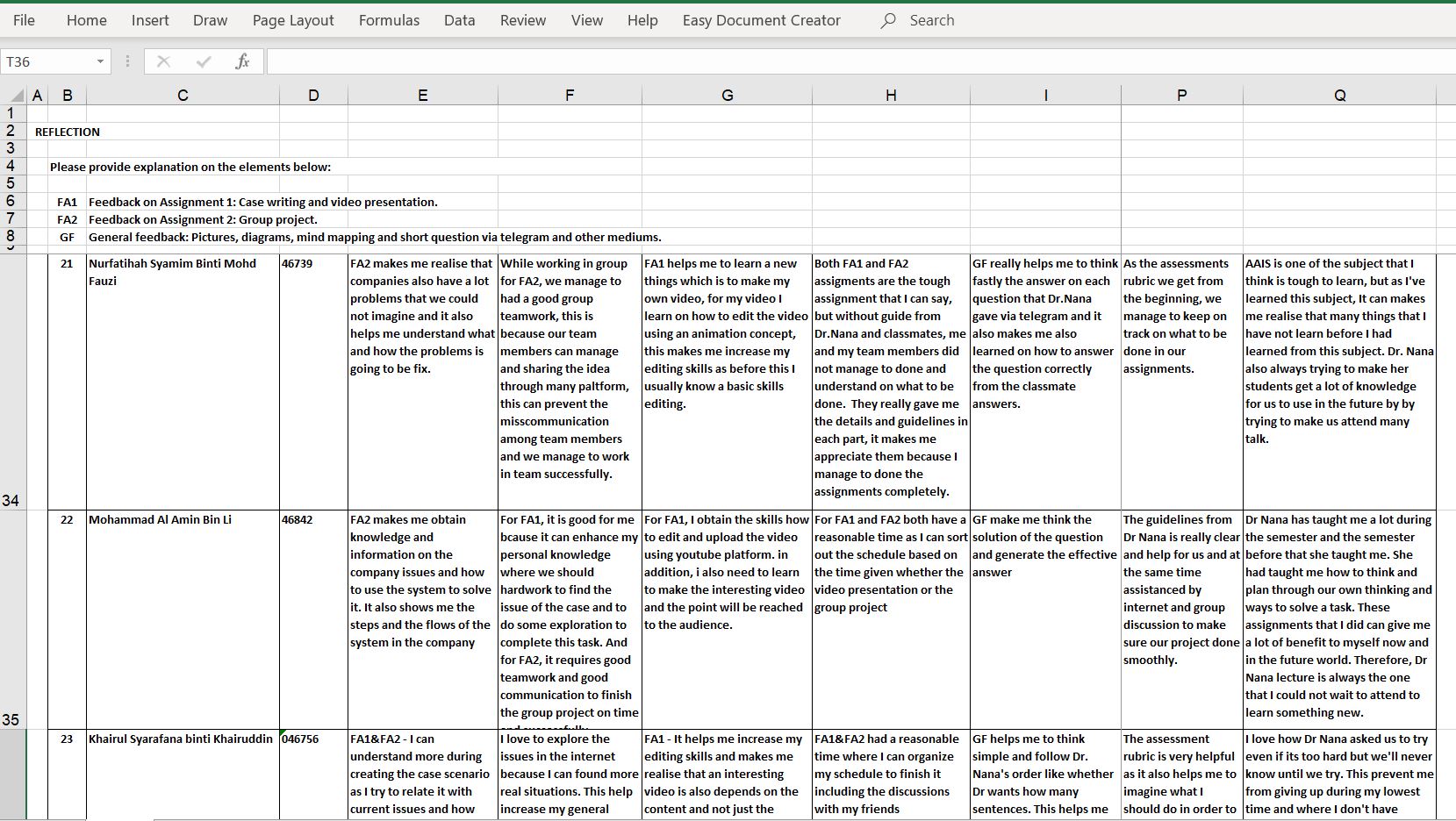Click the Search box text

932,20
